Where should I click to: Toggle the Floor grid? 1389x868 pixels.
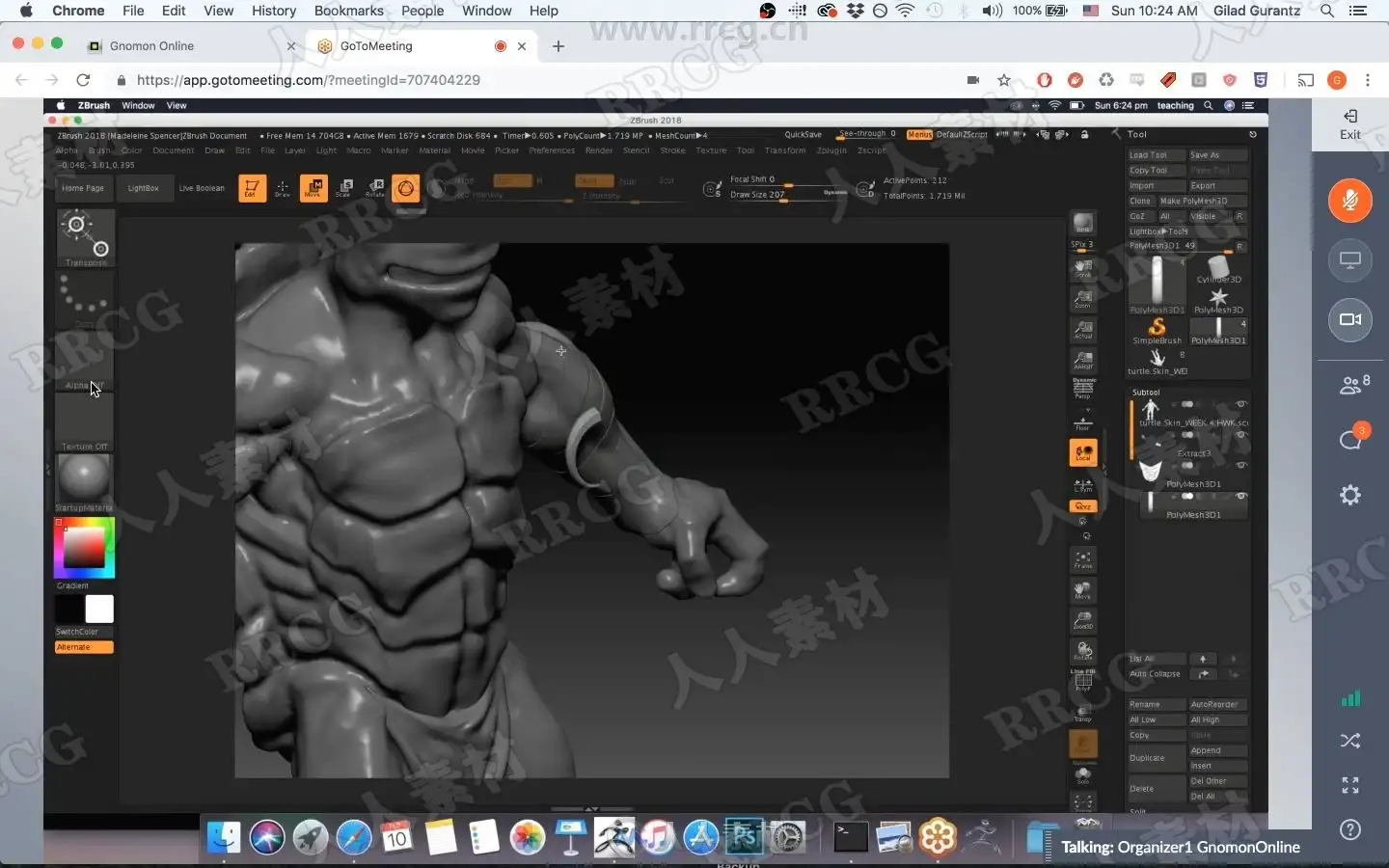pos(1083,421)
